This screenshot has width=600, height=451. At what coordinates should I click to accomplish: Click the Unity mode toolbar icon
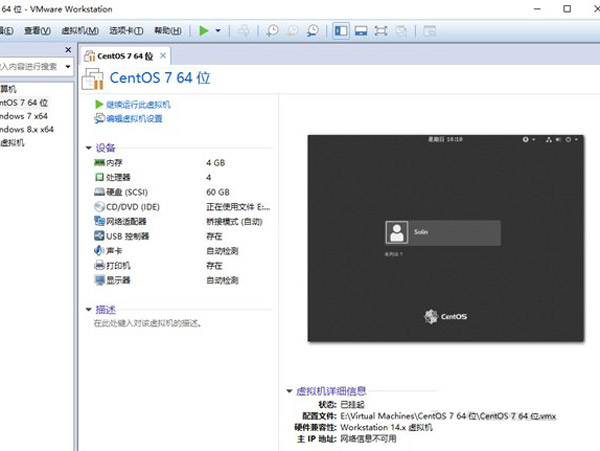[401, 31]
